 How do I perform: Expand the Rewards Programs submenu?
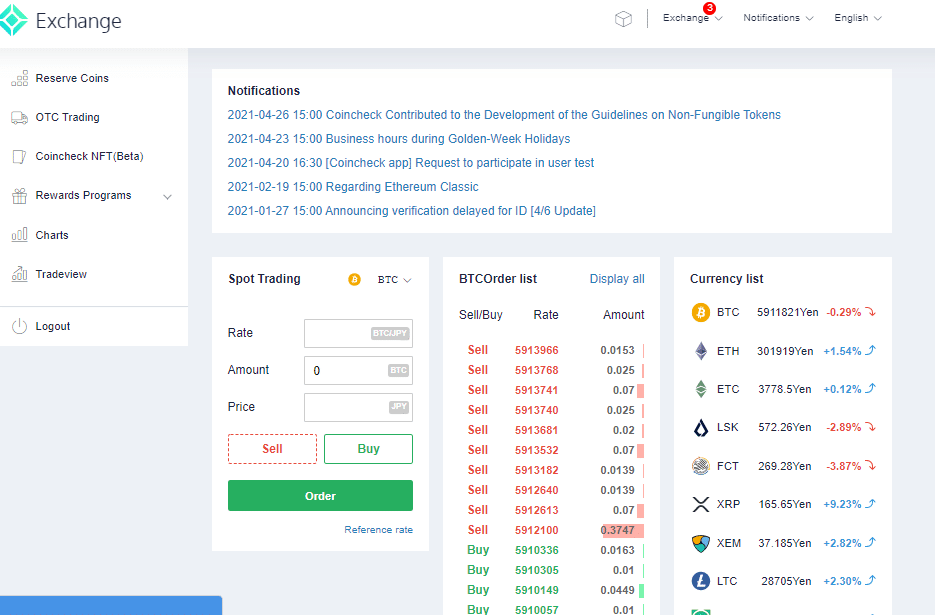click(167, 197)
